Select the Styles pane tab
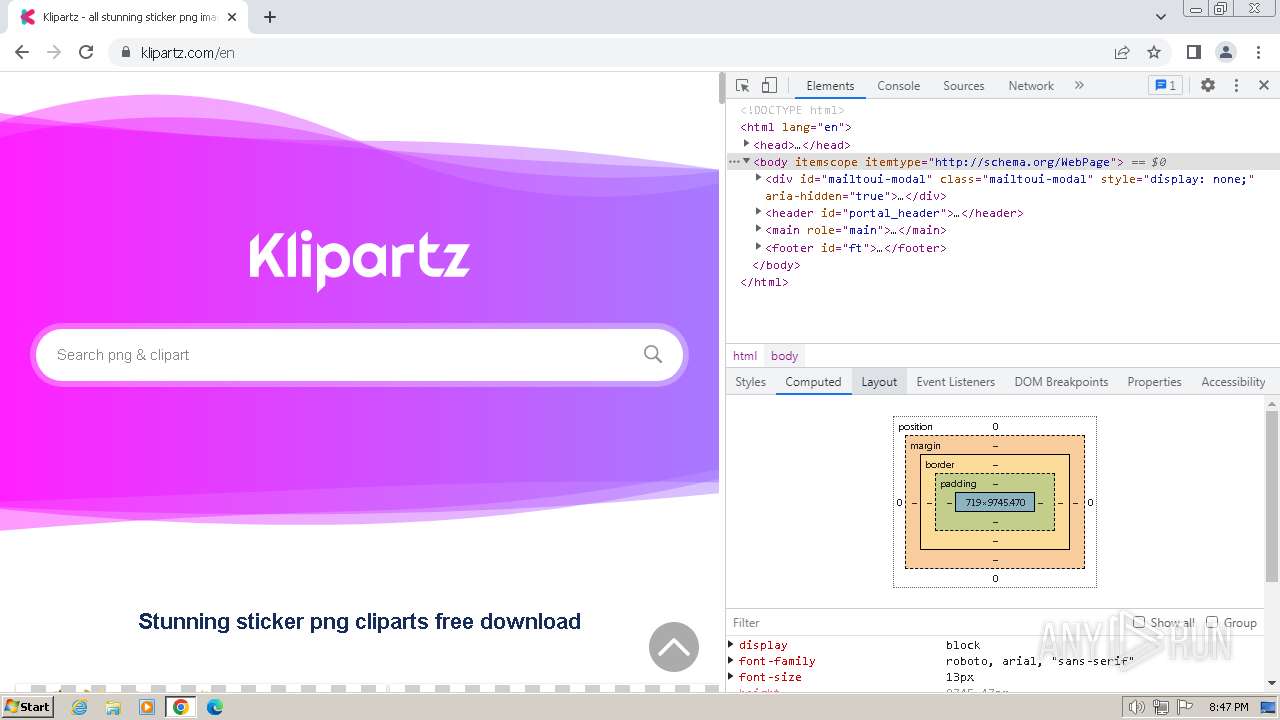Viewport: 1280px width, 720px height. pyautogui.click(x=750, y=382)
